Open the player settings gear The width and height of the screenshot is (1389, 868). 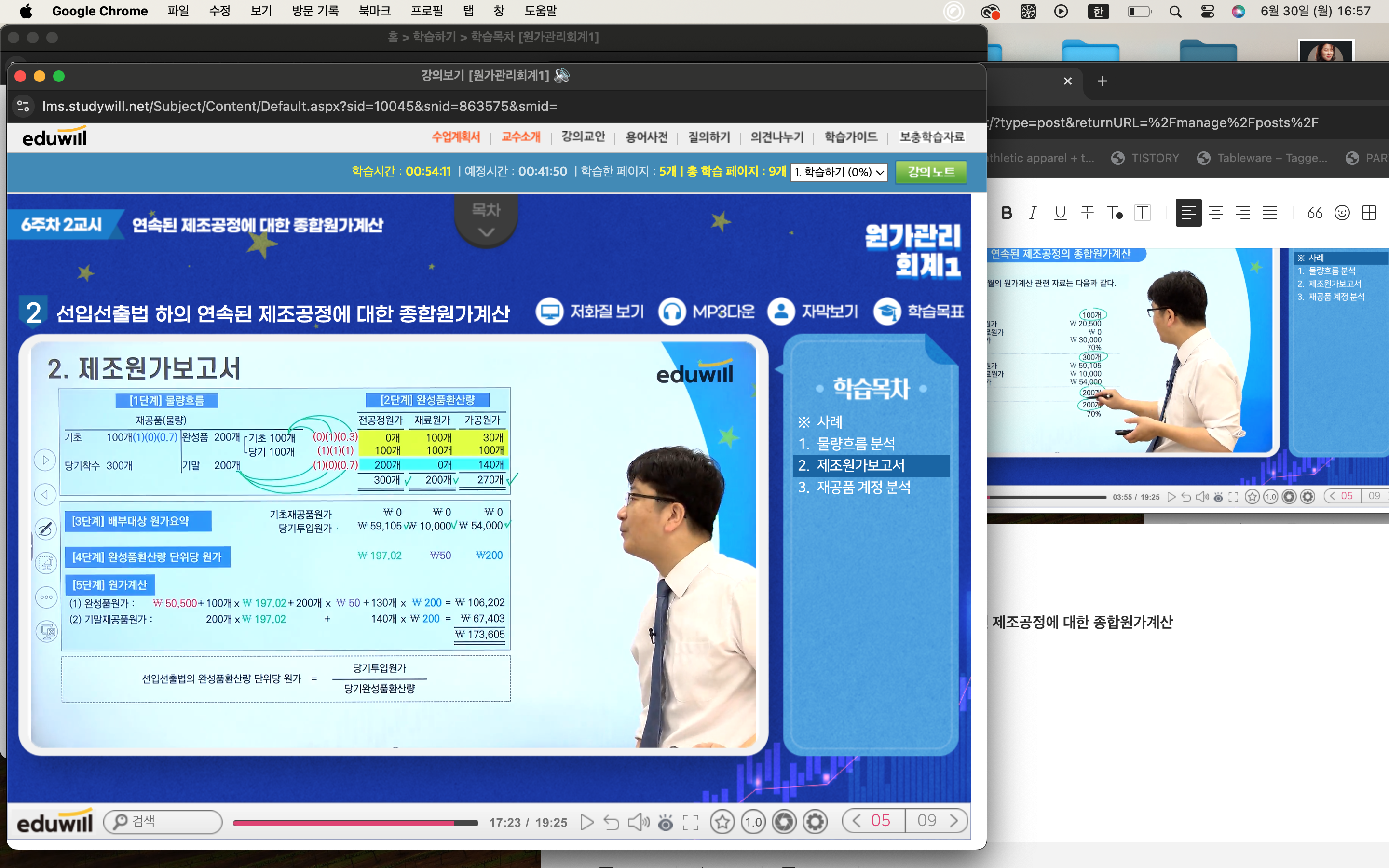point(815,822)
